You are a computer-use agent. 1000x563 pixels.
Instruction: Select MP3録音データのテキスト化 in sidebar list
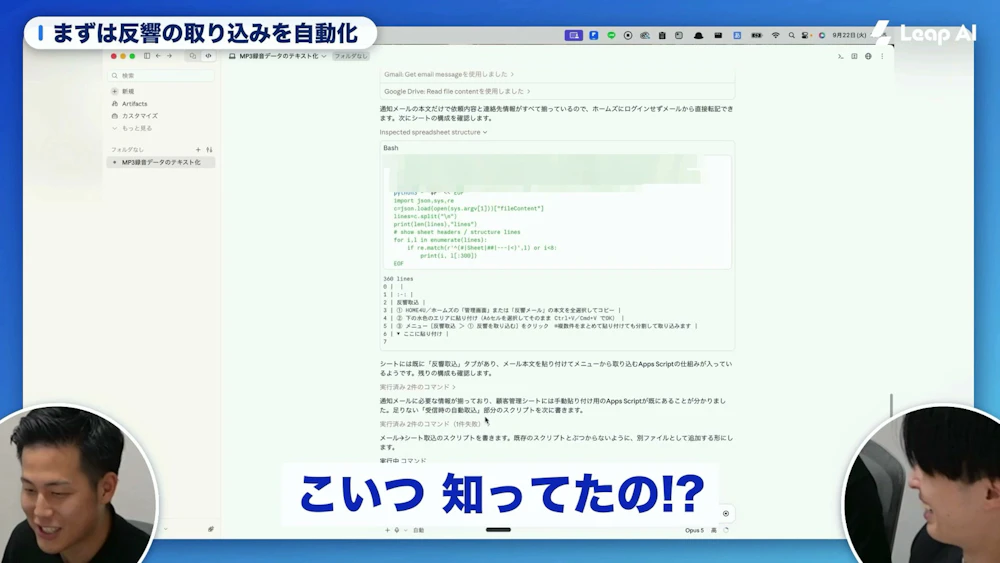161,163
